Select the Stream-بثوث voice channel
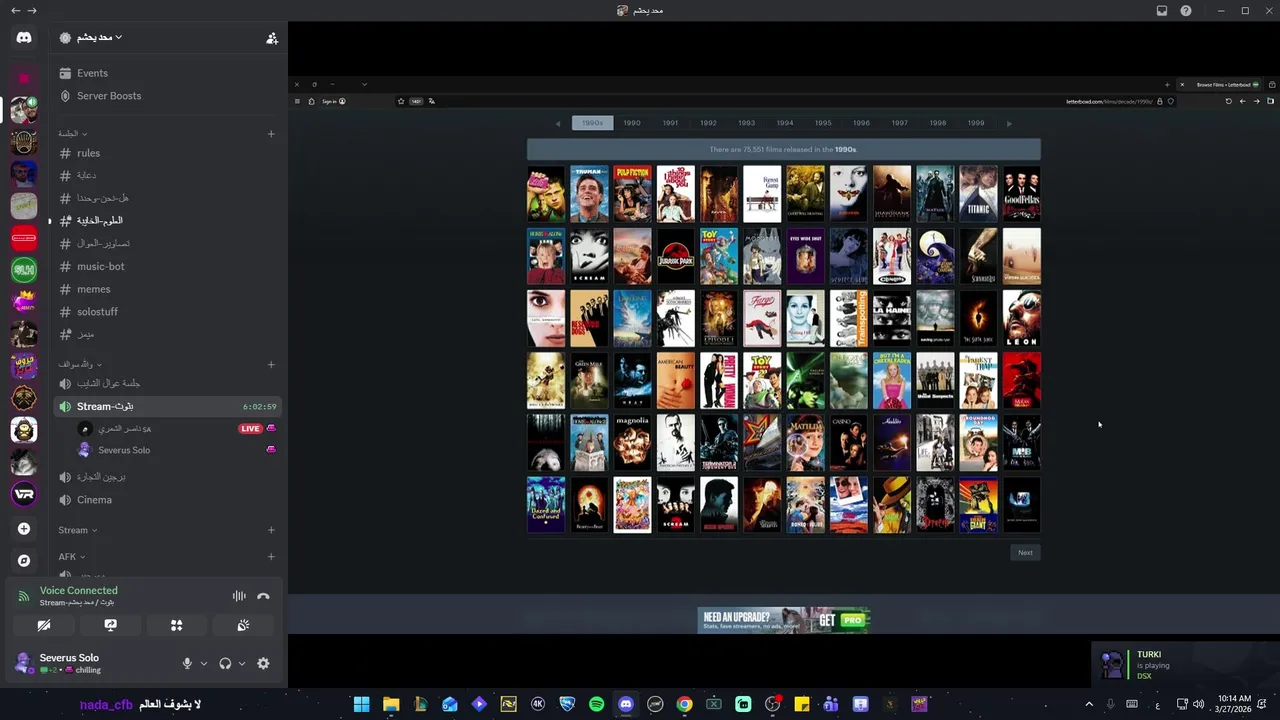 [165, 407]
